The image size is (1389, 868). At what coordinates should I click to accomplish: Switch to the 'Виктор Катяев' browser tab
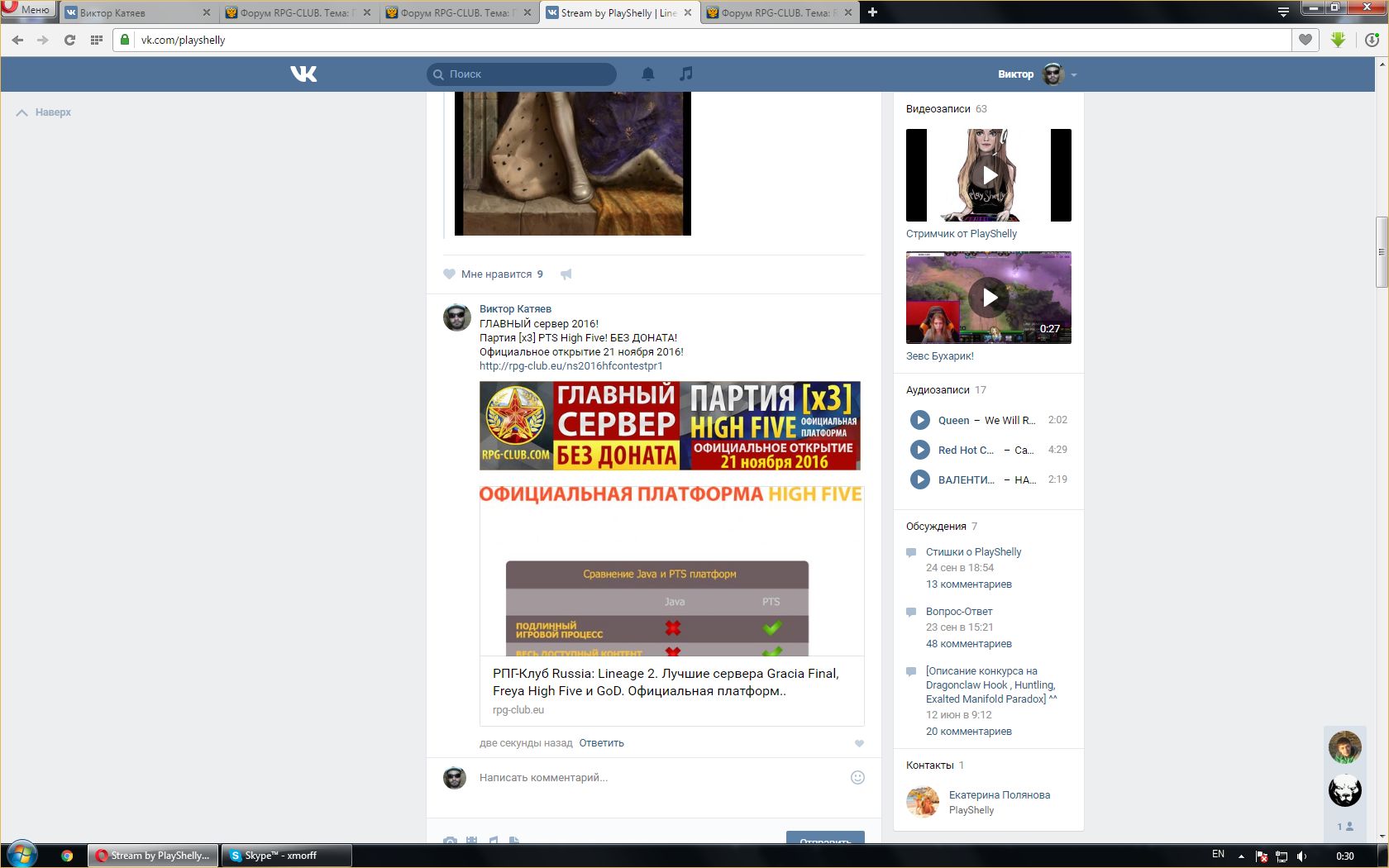tap(137, 12)
